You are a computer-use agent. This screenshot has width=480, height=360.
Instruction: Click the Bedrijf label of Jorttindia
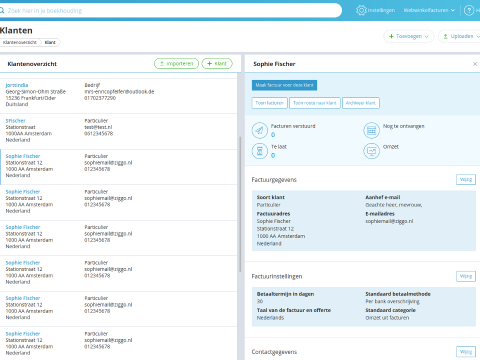click(x=92, y=85)
